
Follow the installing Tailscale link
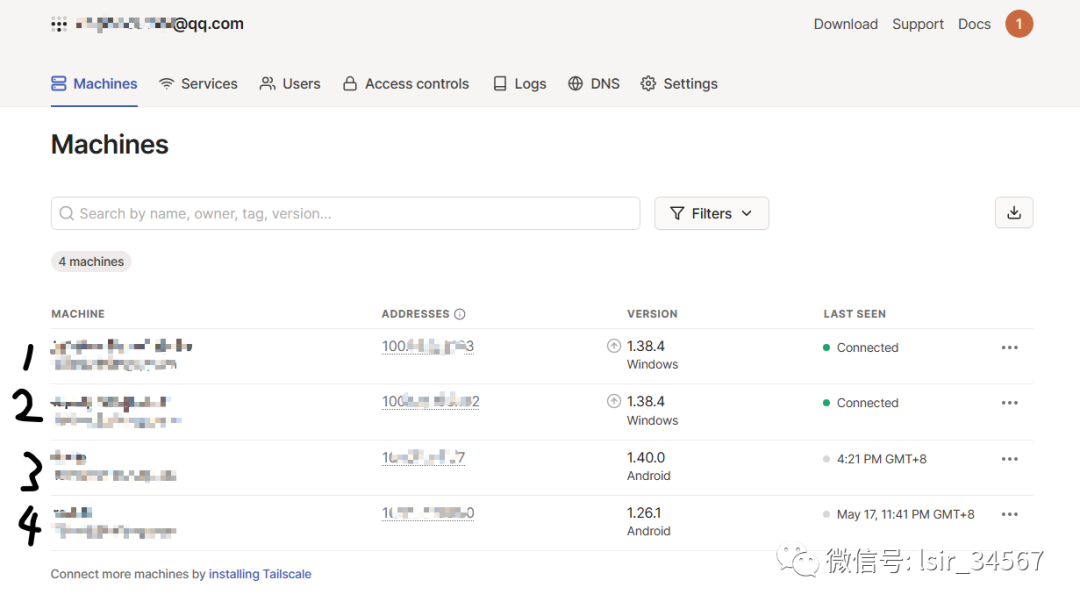point(260,575)
